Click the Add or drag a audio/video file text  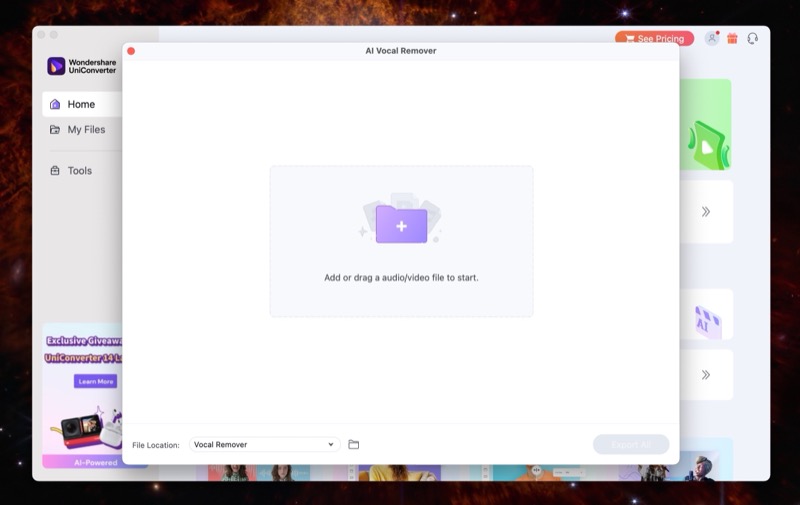coord(402,277)
